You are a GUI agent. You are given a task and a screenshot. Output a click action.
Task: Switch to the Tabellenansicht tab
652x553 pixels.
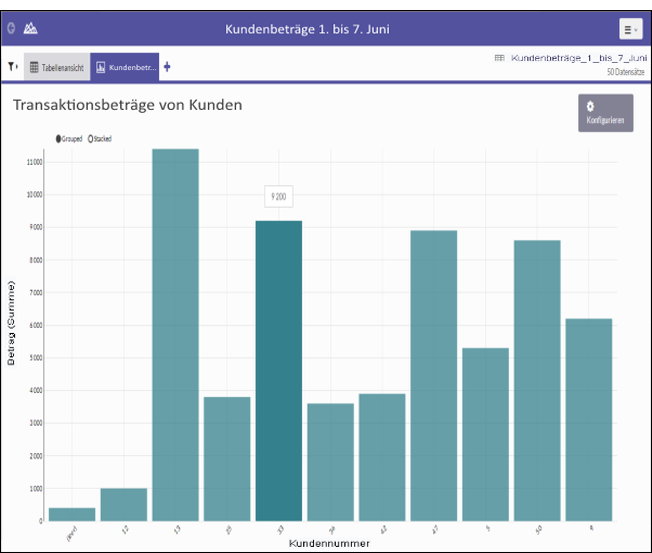point(56,67)
